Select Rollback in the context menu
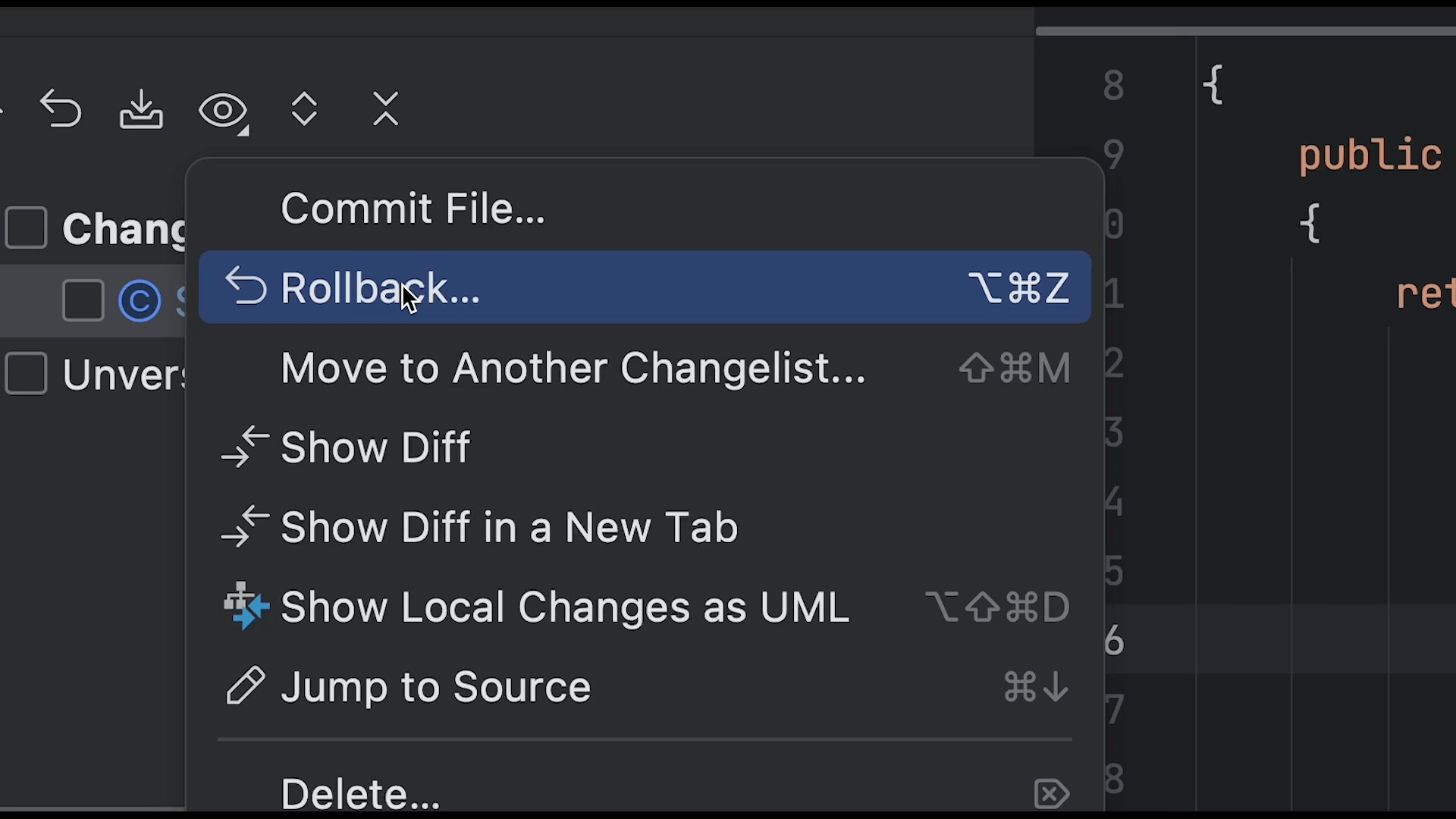This screenshot has height=819, width=1456. pyautogui.click(x=379, y=288)
